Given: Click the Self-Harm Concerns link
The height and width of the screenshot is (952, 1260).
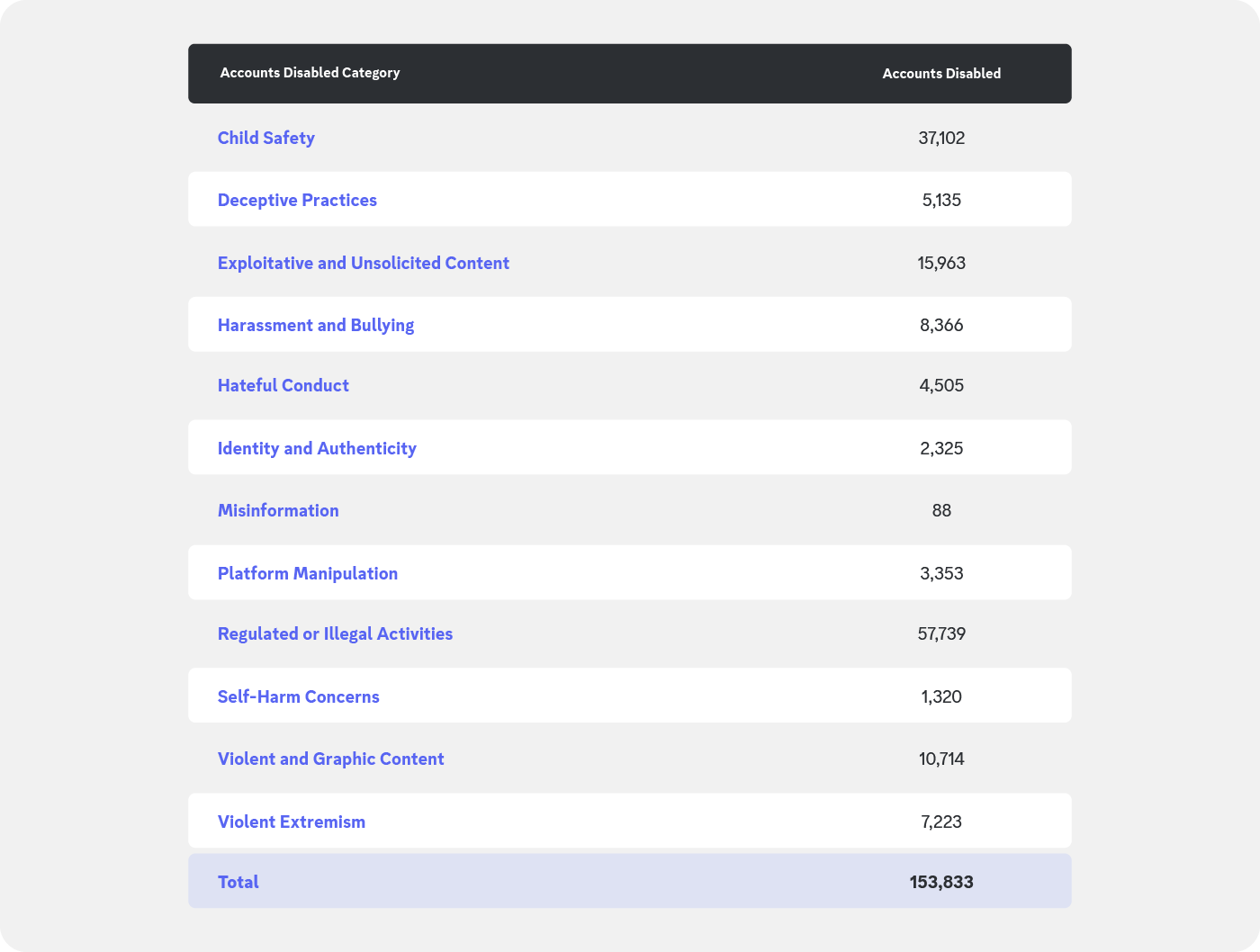Looking at the screenshot, I should click(x=298, y=696).
